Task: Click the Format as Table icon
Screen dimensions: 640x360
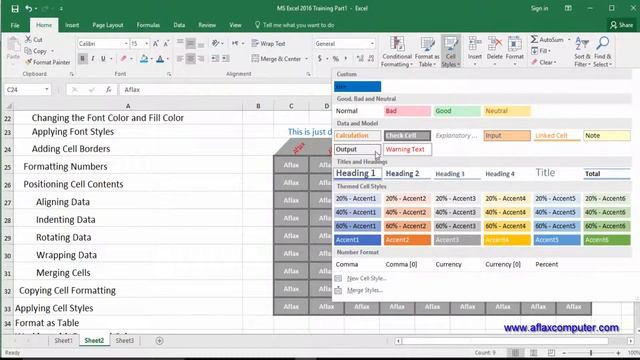Action: tap(427, 44)
